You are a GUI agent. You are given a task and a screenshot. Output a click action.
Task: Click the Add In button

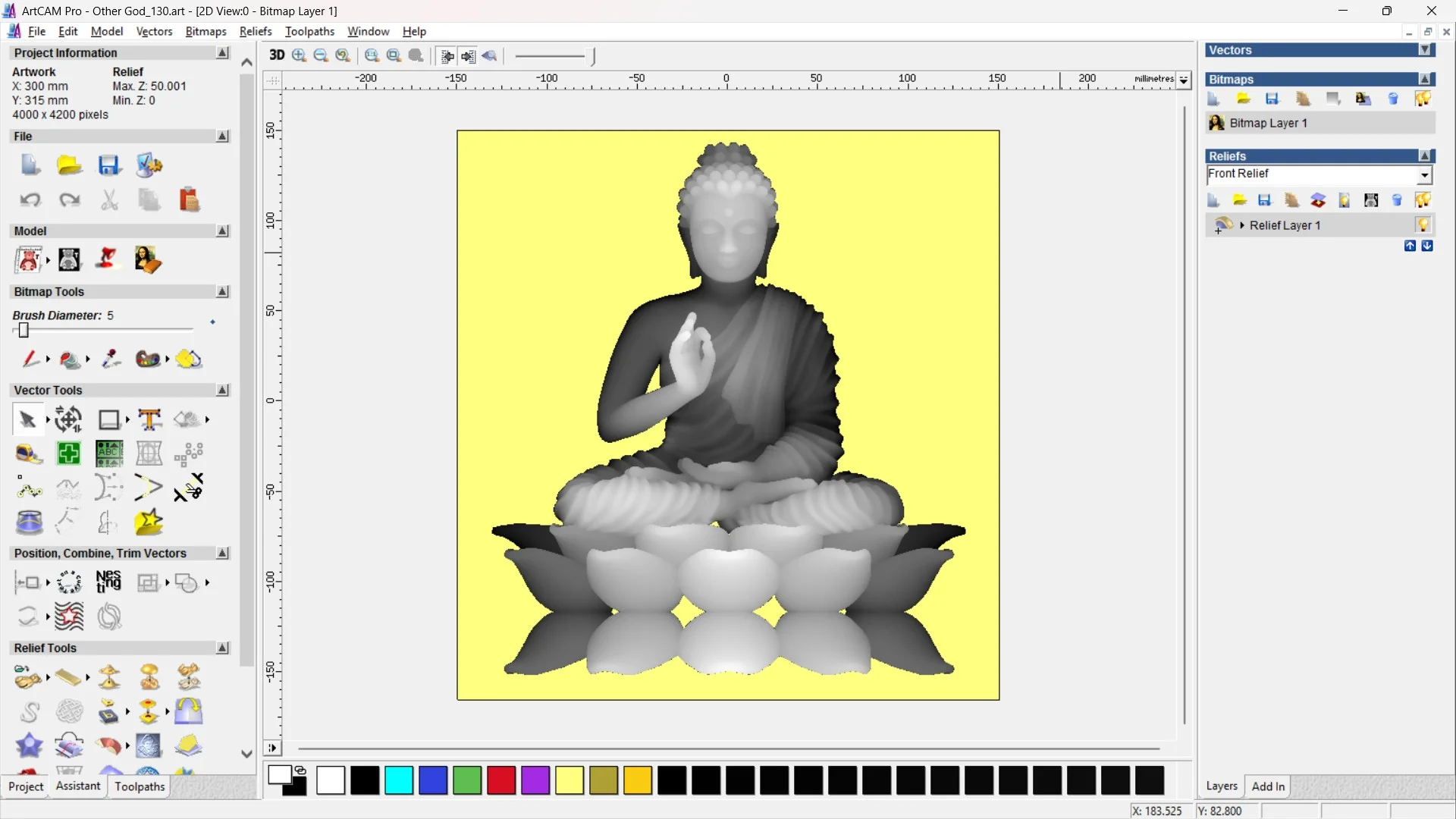[1269, 786]
